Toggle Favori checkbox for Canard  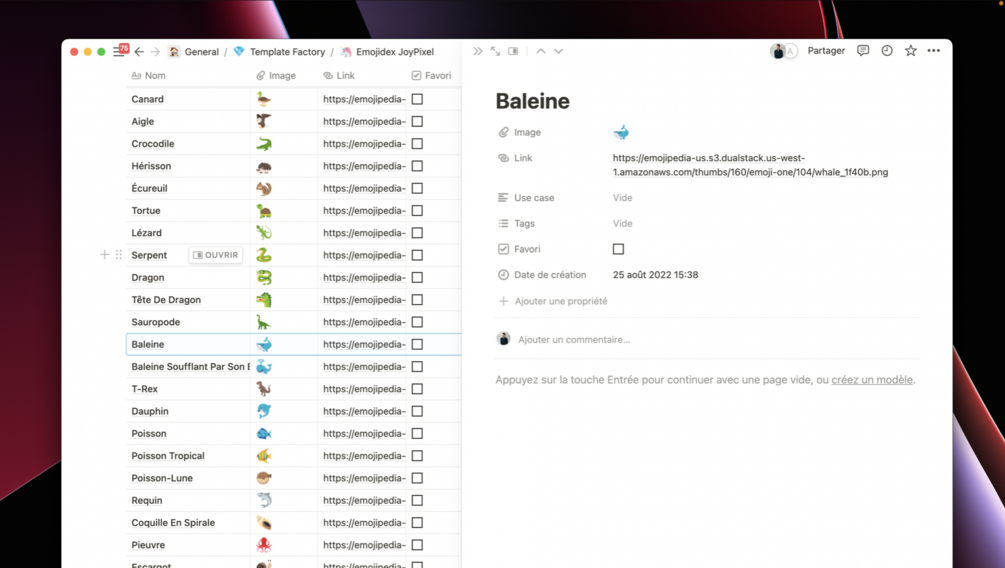[417, 99]
